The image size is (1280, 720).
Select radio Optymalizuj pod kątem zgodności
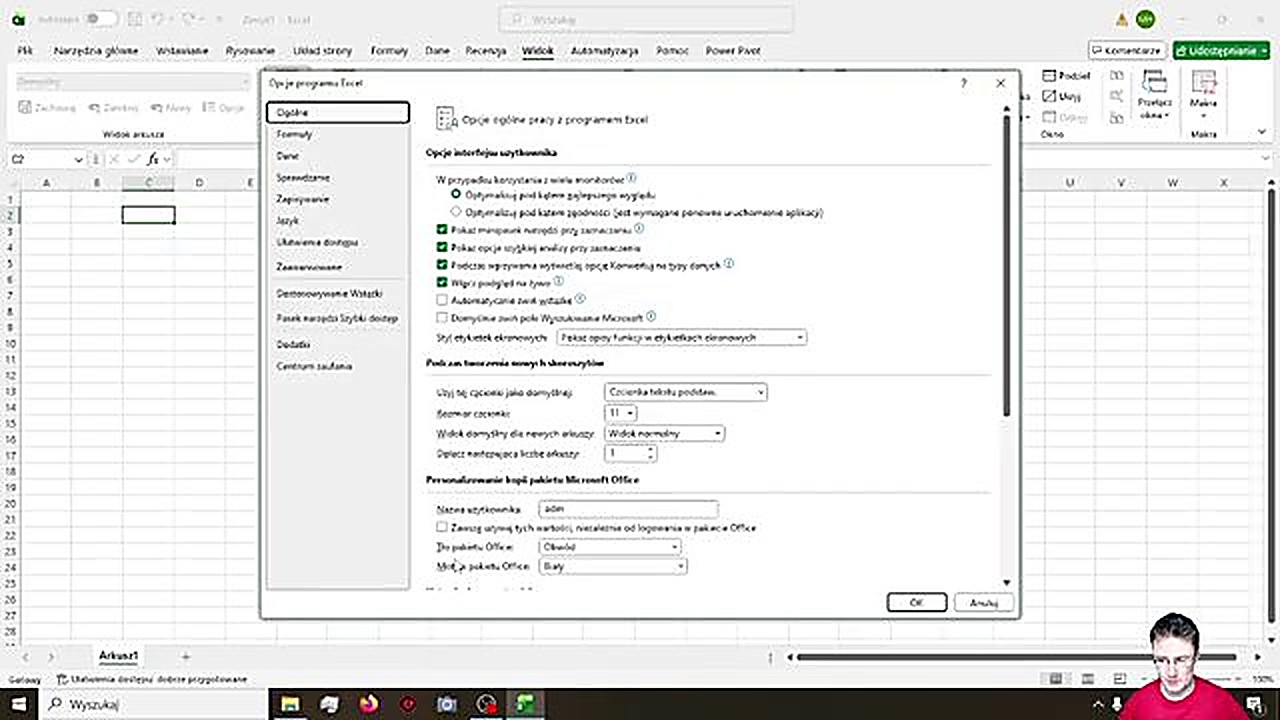pyautogui.click(x=456, y=212)
